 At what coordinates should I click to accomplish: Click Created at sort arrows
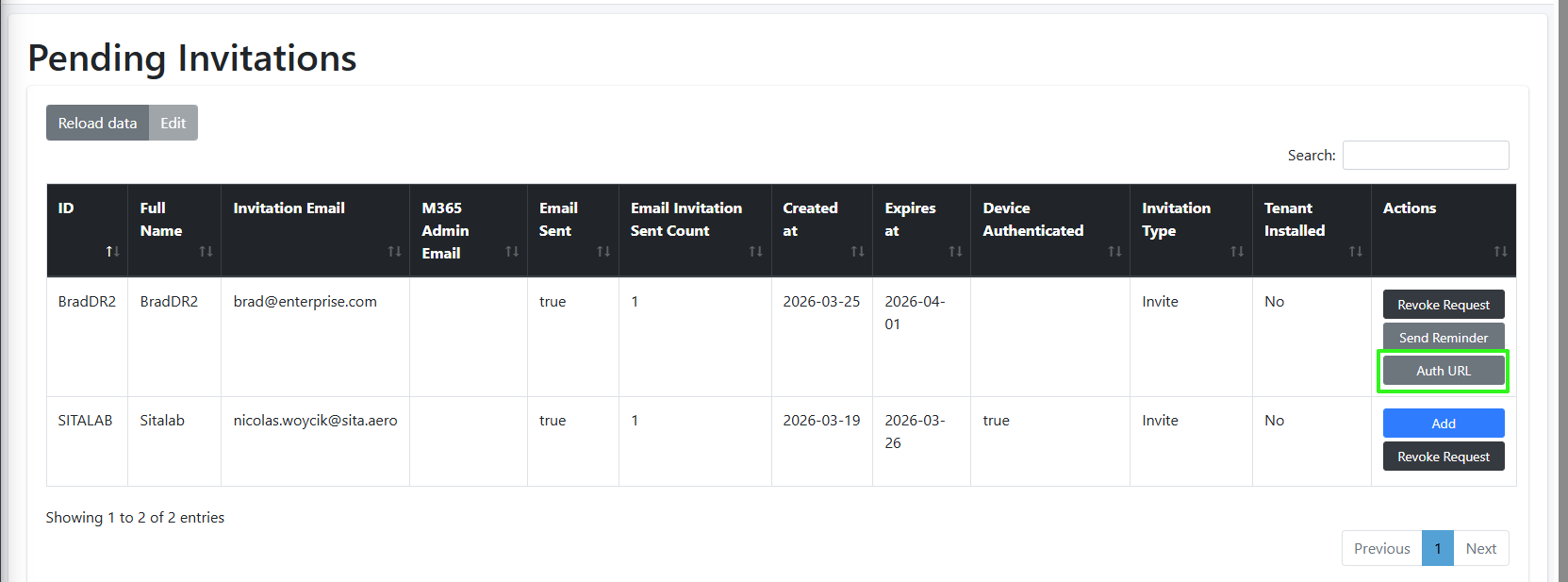pos(857,252)
